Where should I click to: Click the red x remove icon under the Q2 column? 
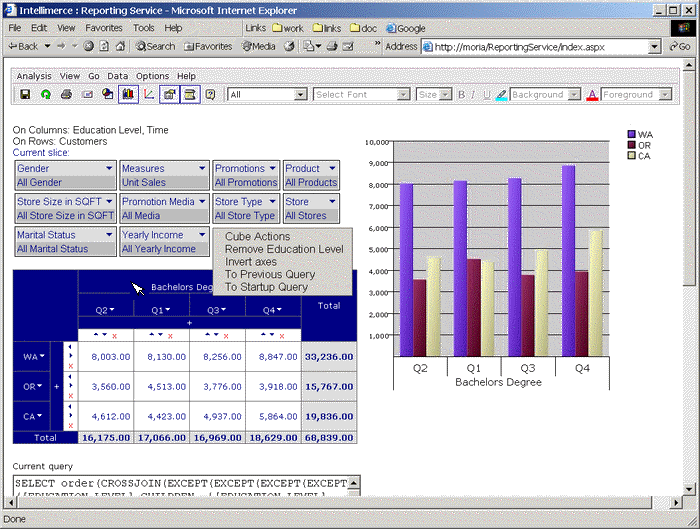pos(115,336)
